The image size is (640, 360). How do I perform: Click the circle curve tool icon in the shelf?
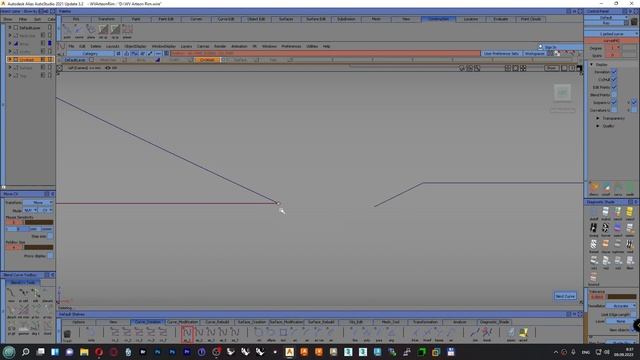[x=259, y=333]
